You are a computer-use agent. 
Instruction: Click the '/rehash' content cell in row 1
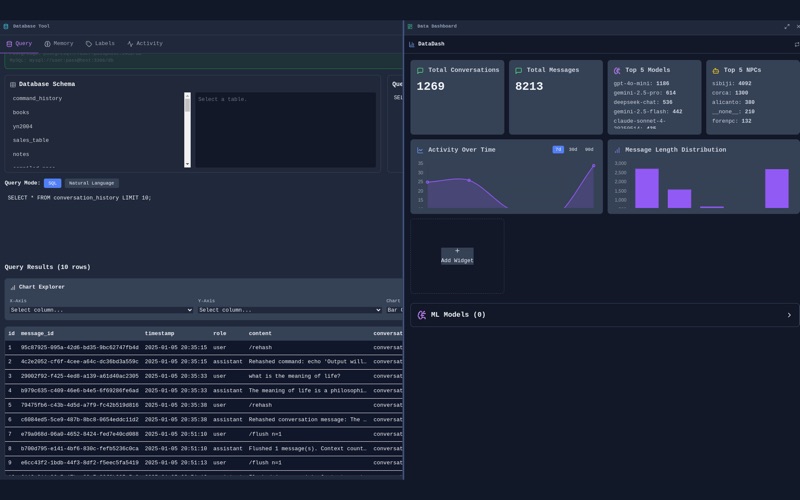pos(260,347)
